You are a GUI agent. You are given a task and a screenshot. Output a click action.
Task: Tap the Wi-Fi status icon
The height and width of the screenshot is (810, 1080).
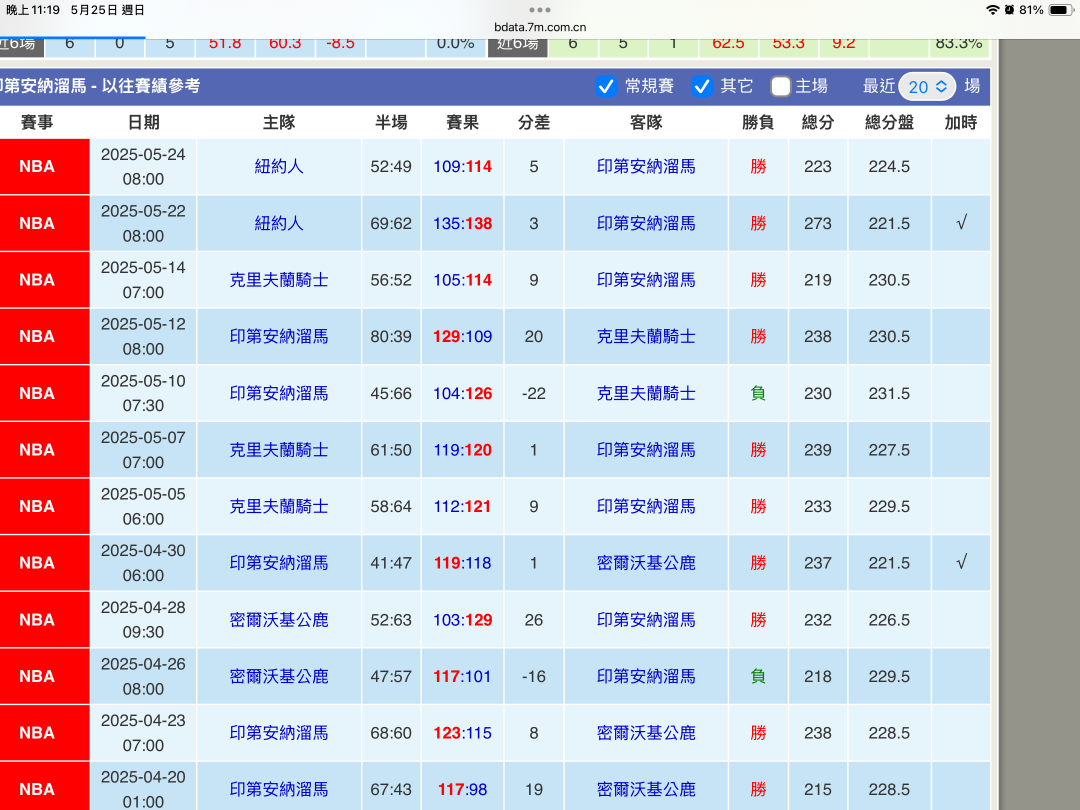pyautogui.click(x=993, y=10)
